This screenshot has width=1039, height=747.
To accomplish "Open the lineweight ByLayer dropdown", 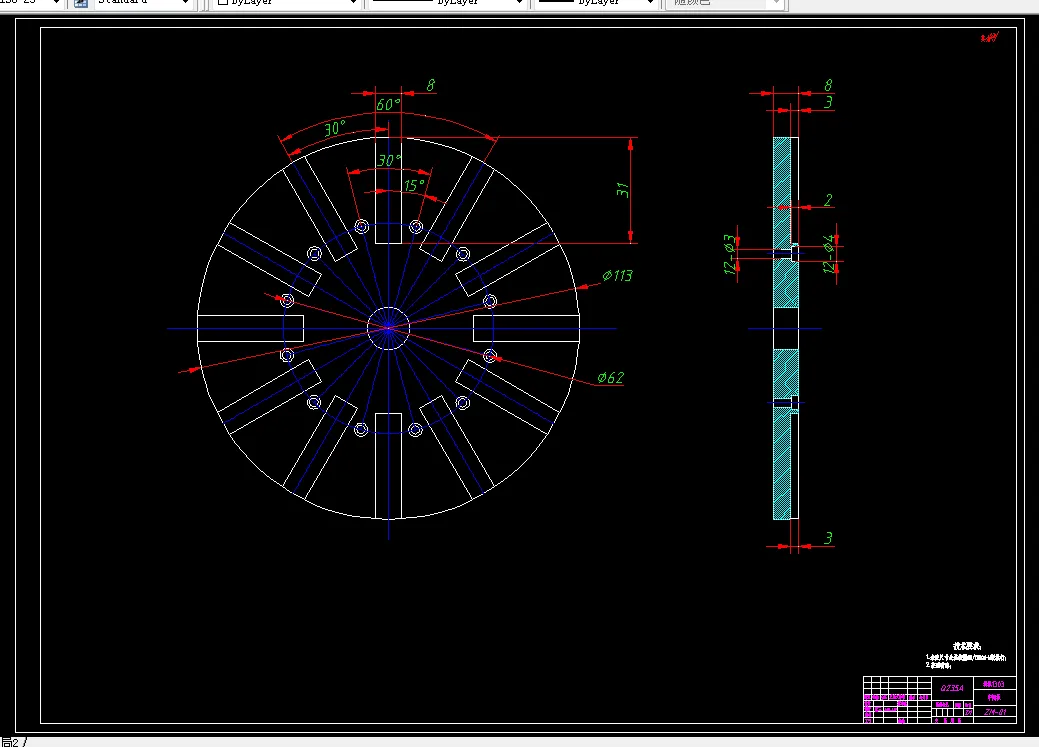I will tap(596, 3).
